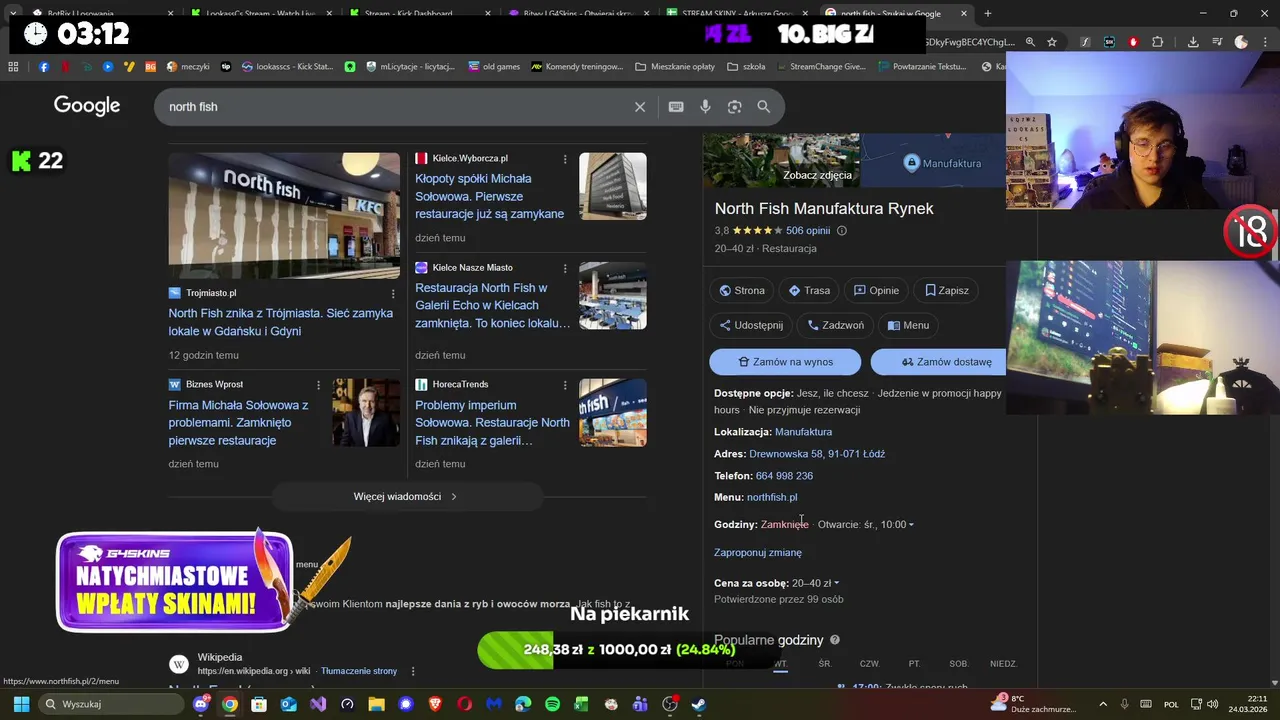Open the Manufaktura map thumbnail
Image resolution: width=1280 pixels, height=720 pixels.
point(934,160)
